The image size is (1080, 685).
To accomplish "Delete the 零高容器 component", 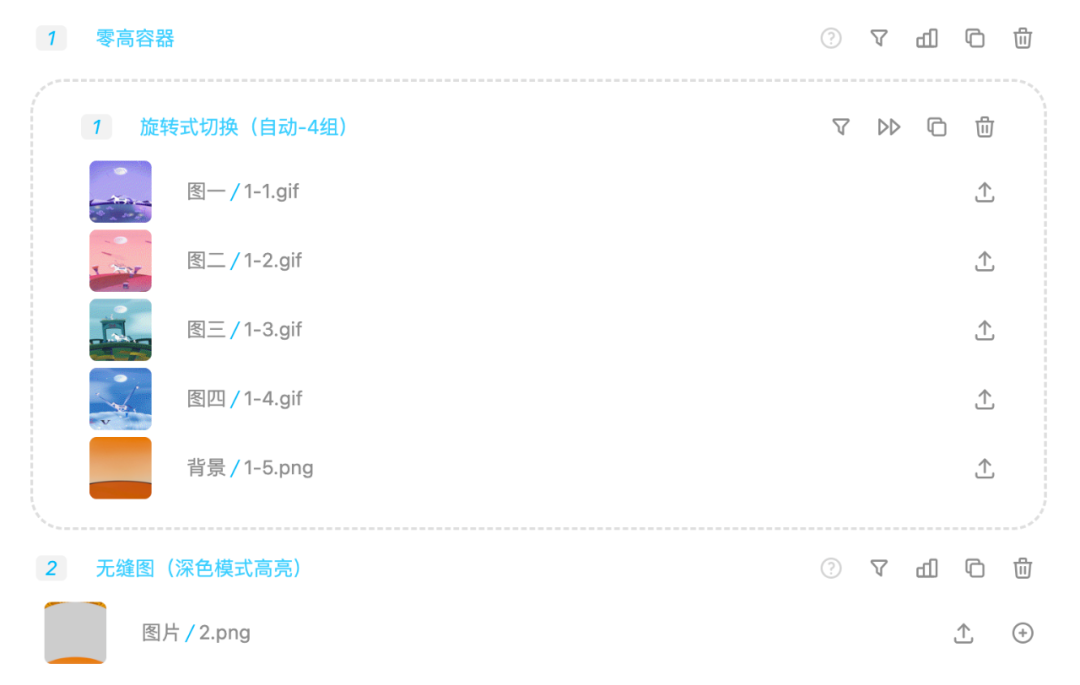I will [x=1023, y=39].
